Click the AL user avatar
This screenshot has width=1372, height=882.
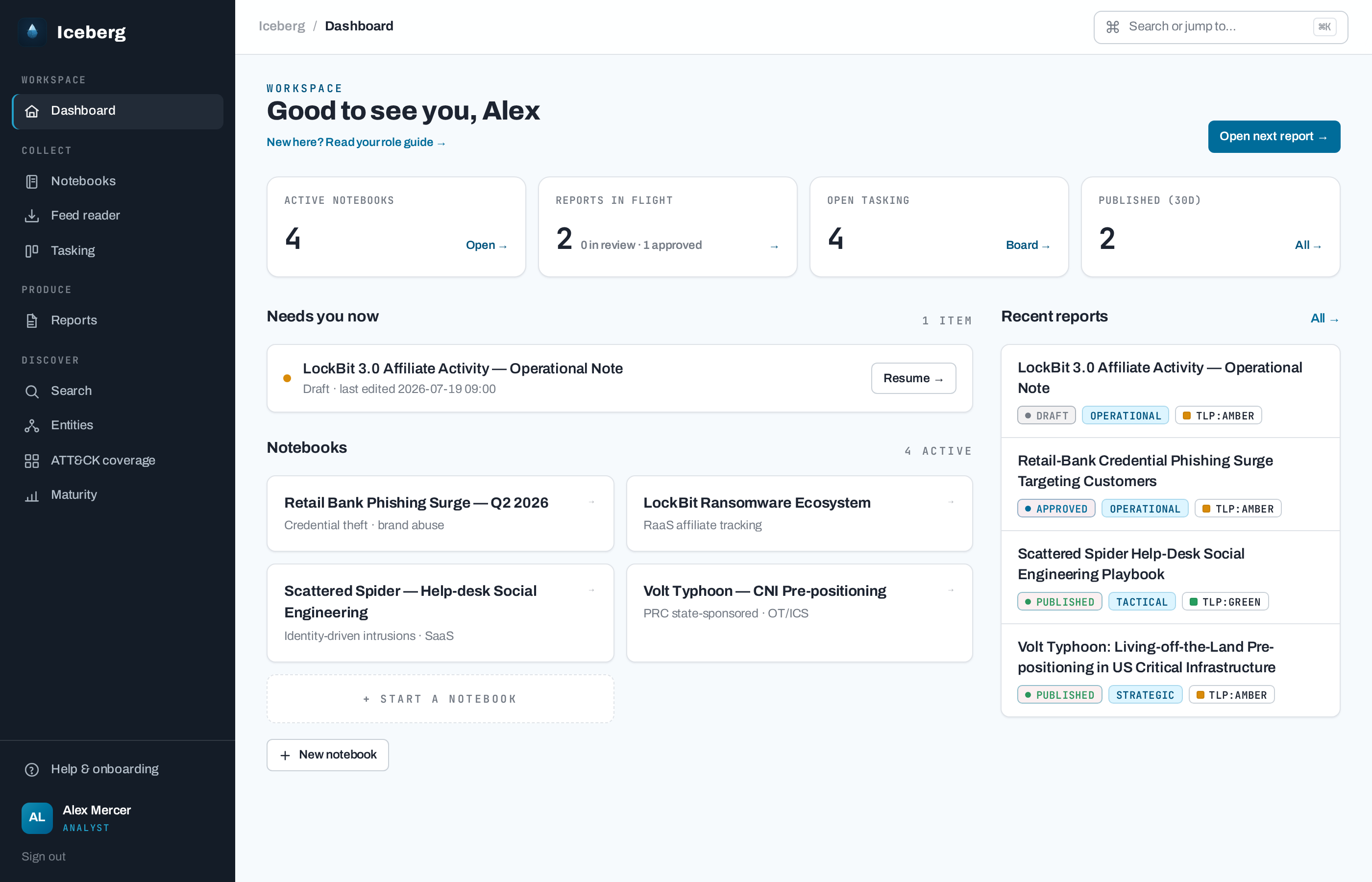pyautogui.click(x=37, y=818)
